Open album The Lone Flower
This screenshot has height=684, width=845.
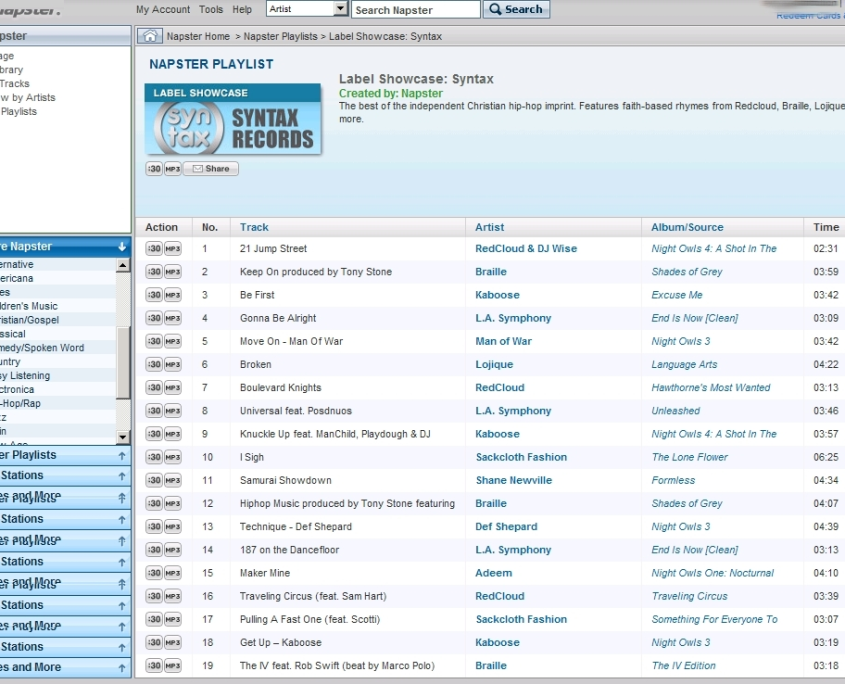click(689, 457)
